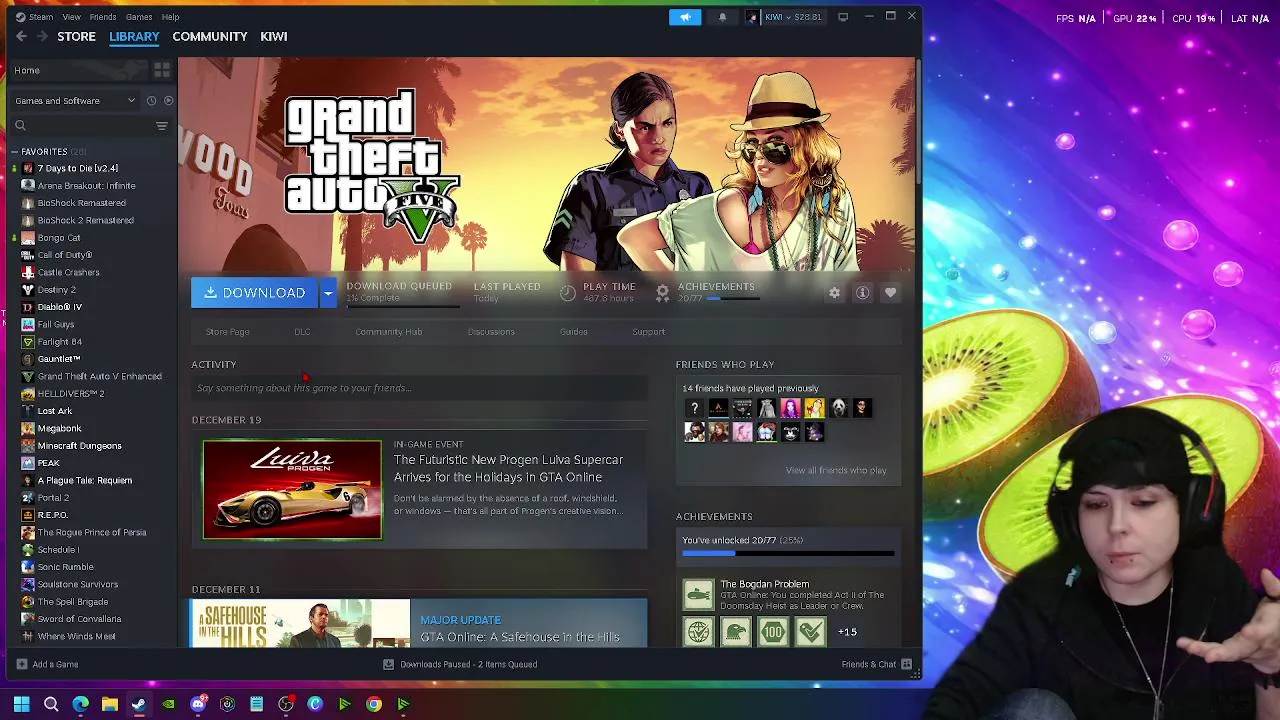Open game settings gear icon
Image resolution: width=1280 pixels, height=720 pixels.
pos(834,292)
